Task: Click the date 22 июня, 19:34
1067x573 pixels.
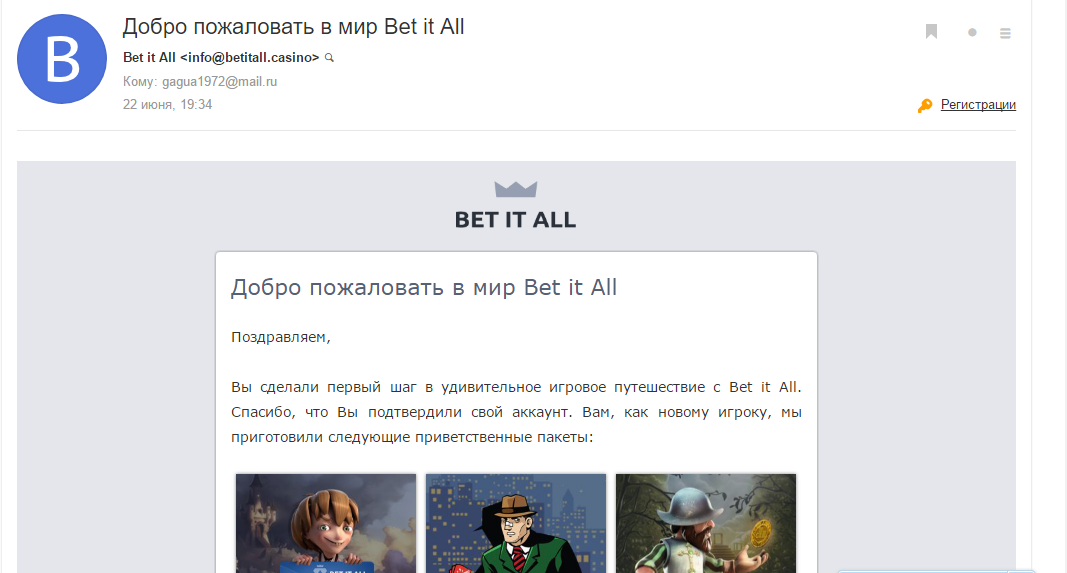Action: click(167, 105)
